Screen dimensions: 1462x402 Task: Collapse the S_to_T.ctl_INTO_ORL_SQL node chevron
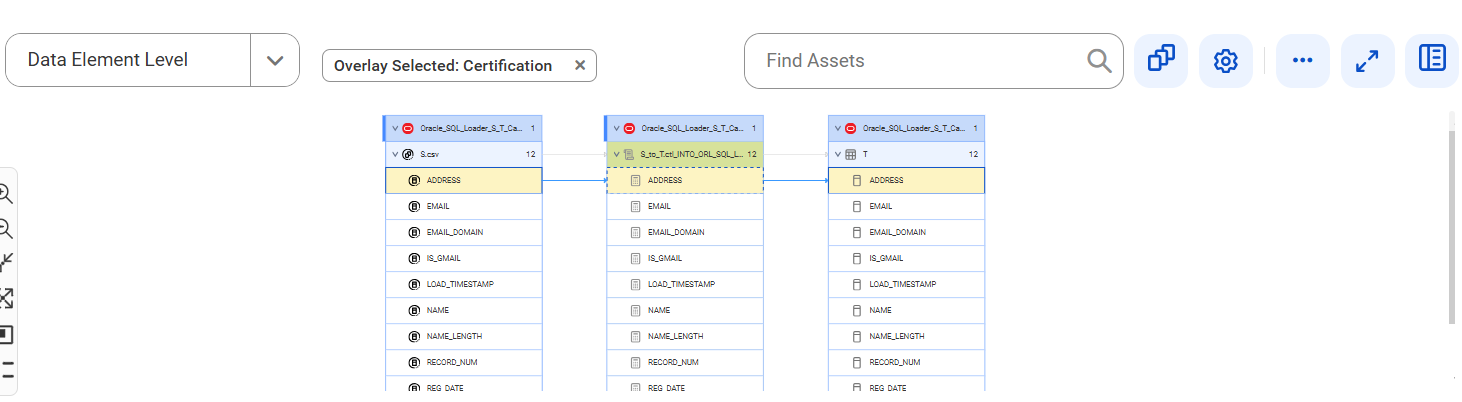tap(616, 154)
